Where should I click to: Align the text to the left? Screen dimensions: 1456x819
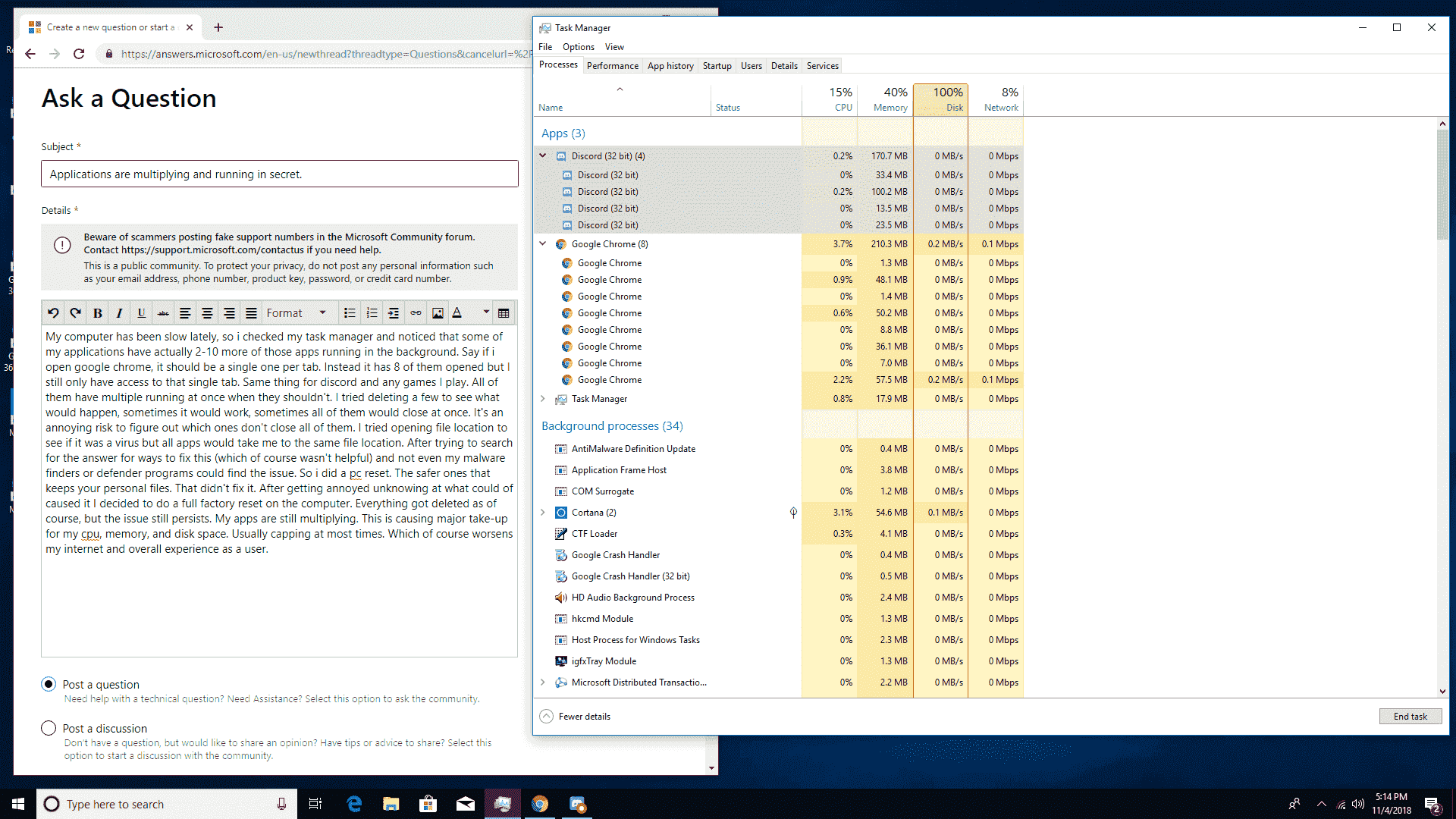[185, 313]
